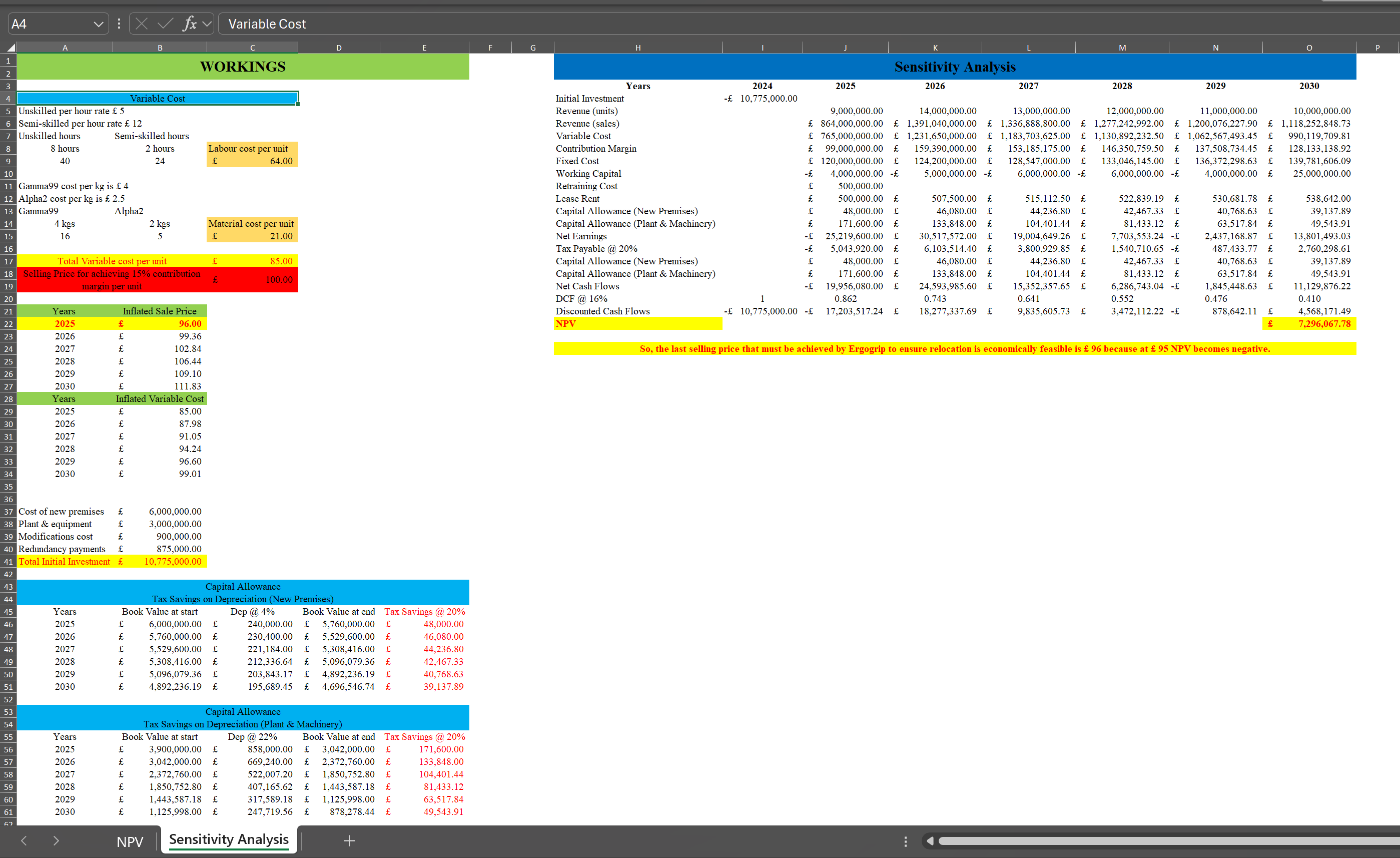Viewport: 1400px width, 858px height.
Task: Switch to the NPV sheet tab
Action: pyautogui.click(x=130, y=841)
